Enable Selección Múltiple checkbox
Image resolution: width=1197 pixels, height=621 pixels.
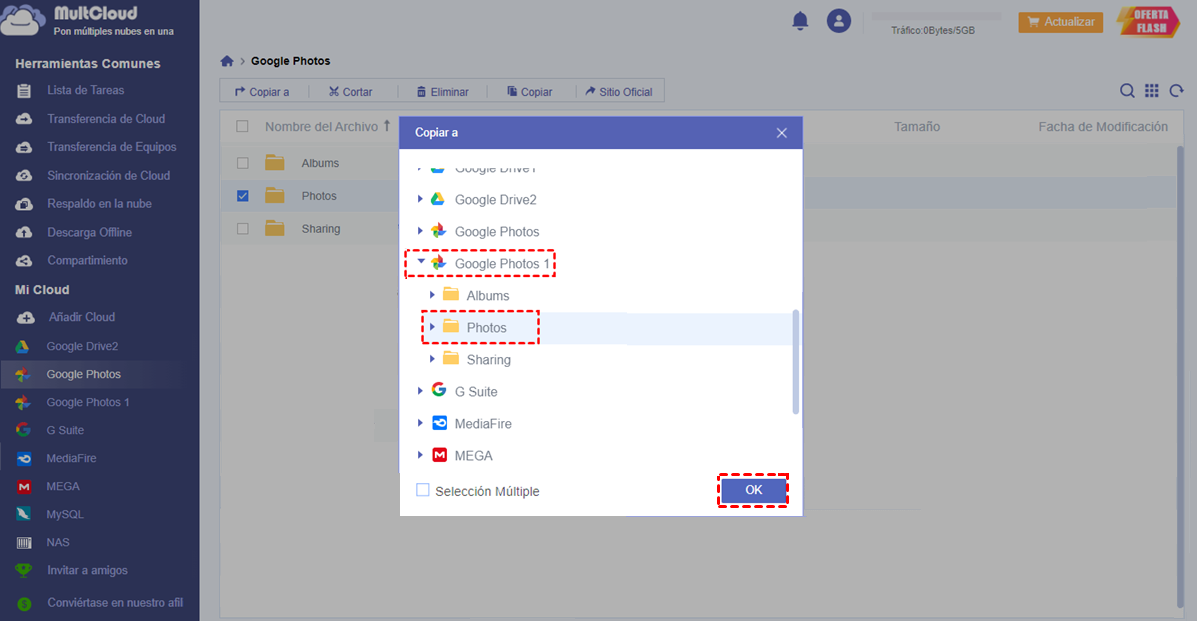(422, 490)
